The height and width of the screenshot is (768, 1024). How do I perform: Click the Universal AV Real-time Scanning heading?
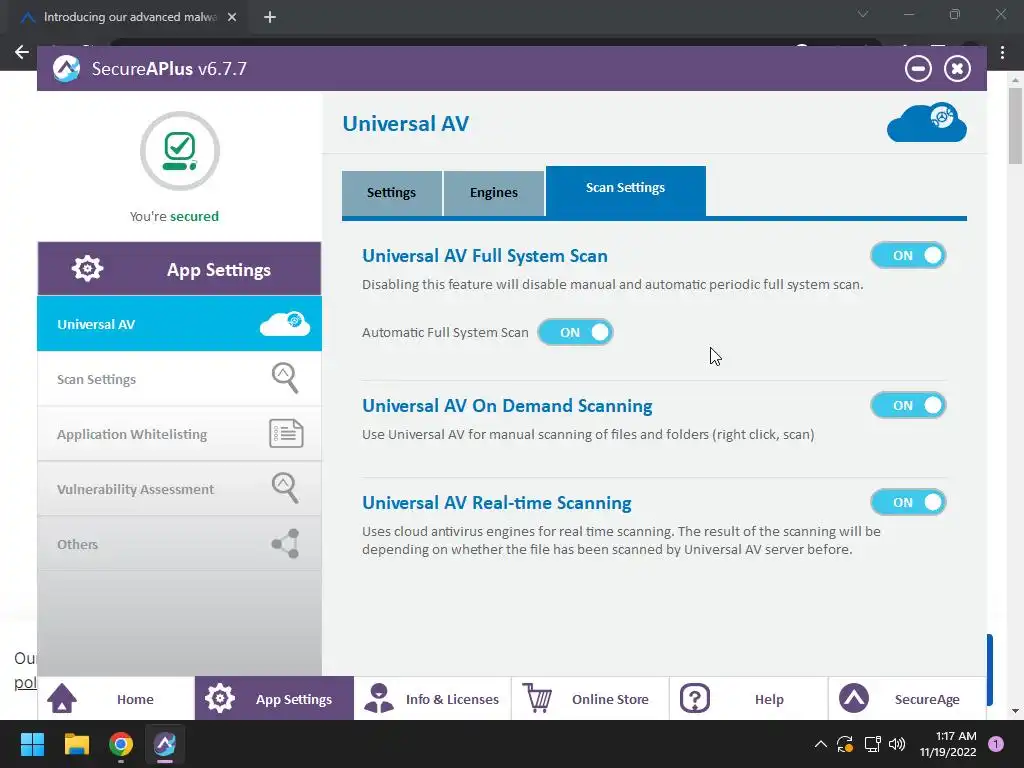(496, 503)
